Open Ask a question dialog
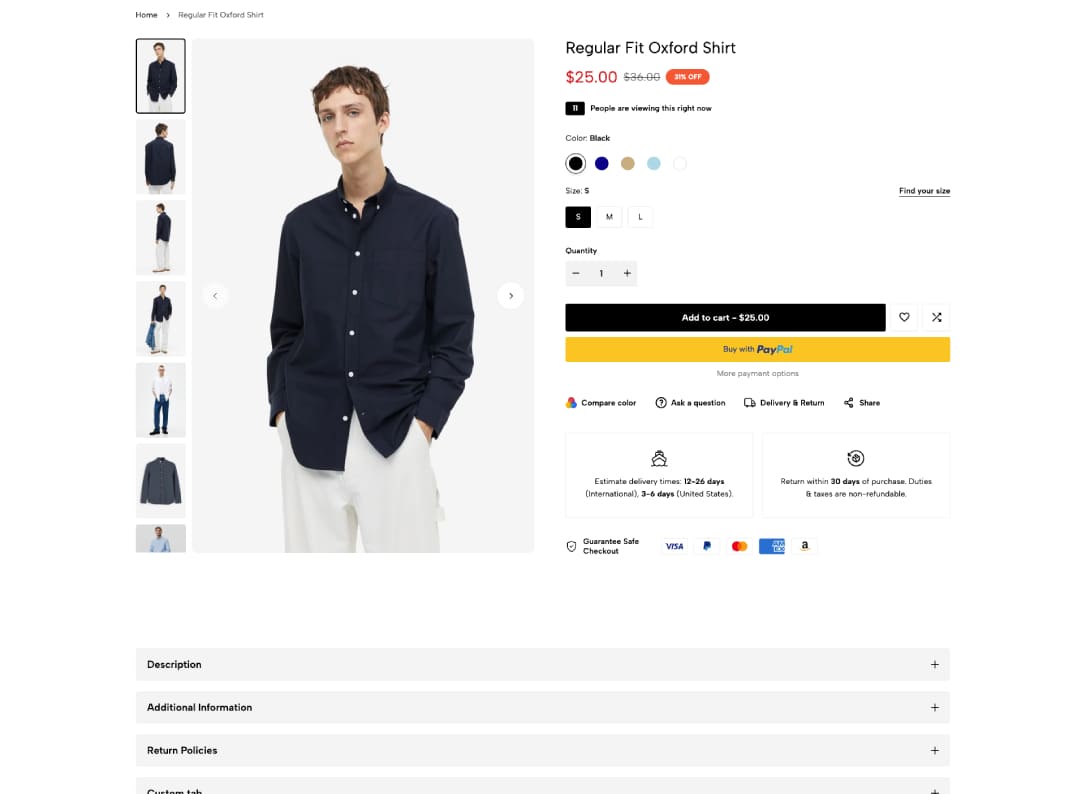 (690, 403)
